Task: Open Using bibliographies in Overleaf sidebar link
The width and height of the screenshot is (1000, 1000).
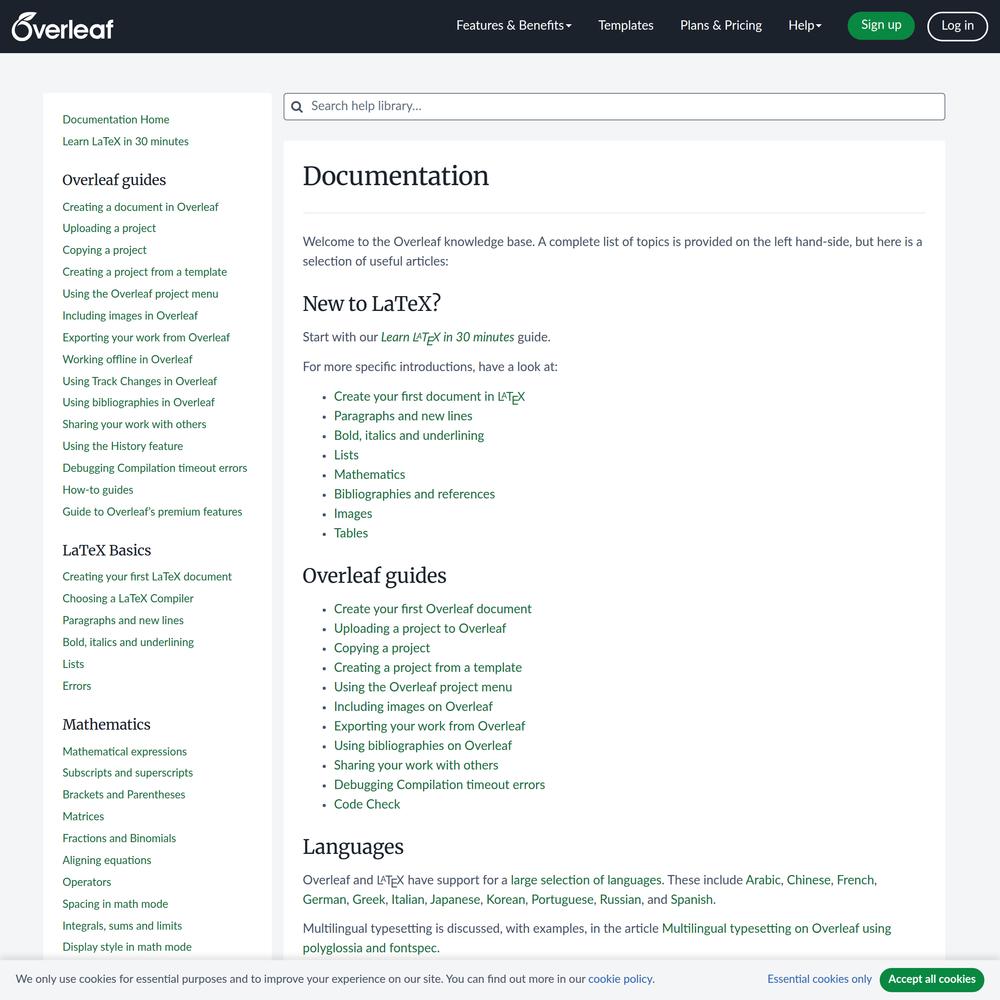Action: (x=138, y=402)
